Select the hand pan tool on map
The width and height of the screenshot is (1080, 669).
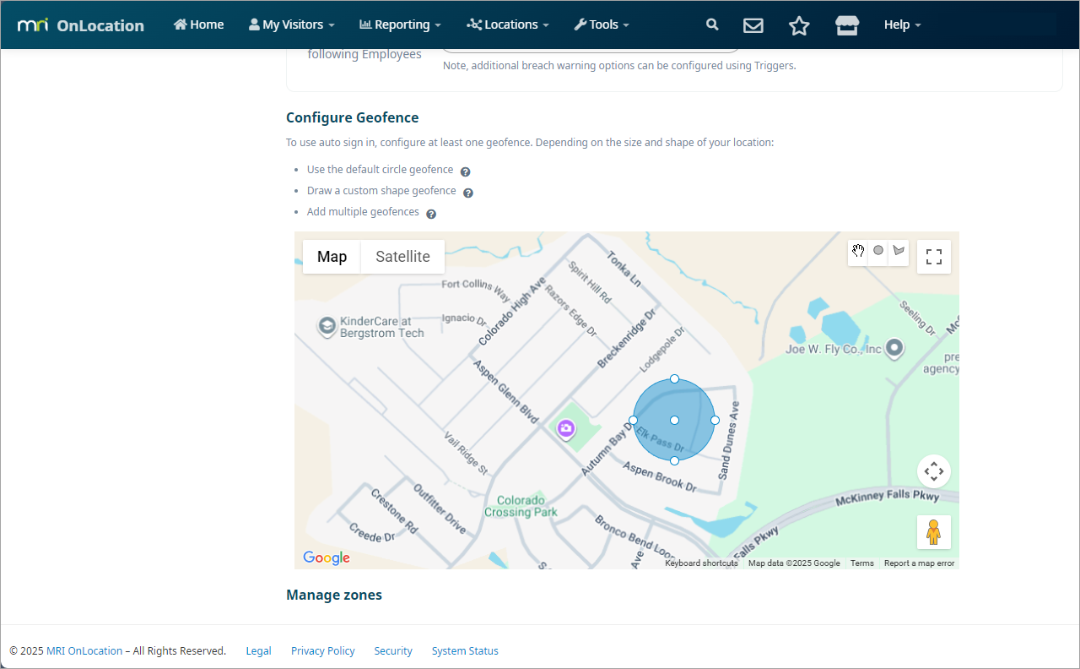click(858, 251)
